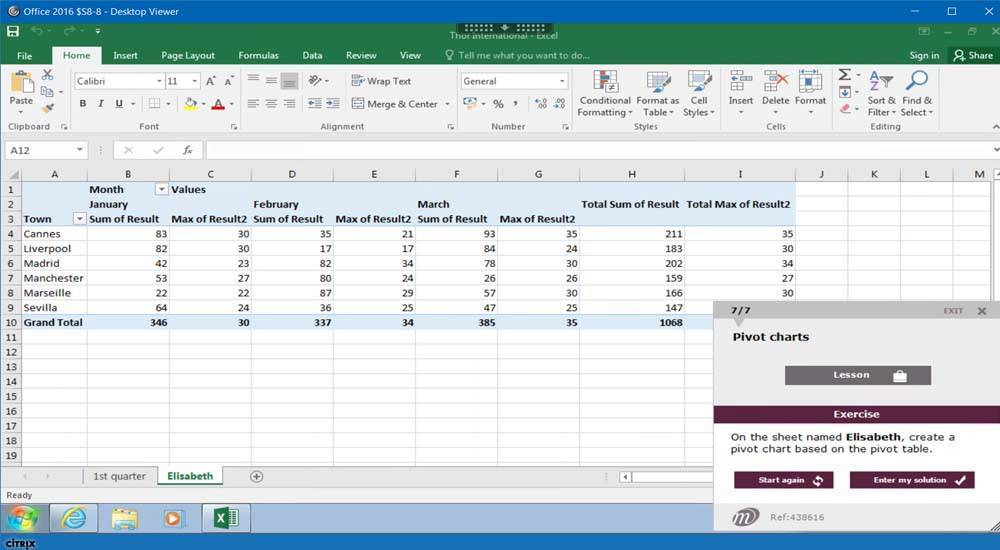Expand the Town filter dropdown
Viewport: 1000px width, 550px height.
79,219
